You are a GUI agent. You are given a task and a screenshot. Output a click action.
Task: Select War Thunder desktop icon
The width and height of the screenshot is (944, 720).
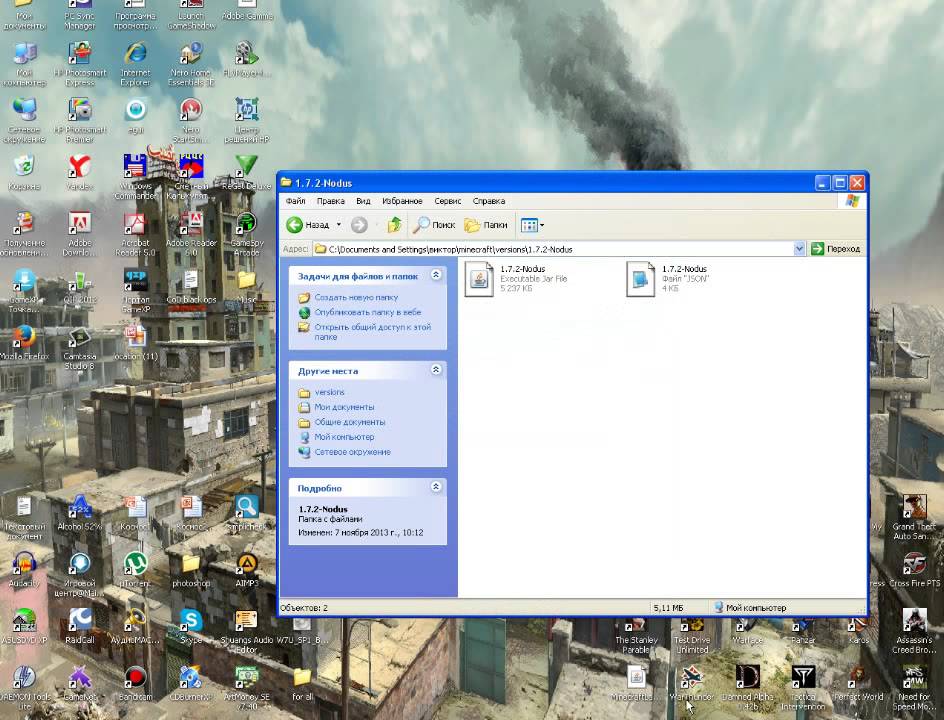coord(692,683)
